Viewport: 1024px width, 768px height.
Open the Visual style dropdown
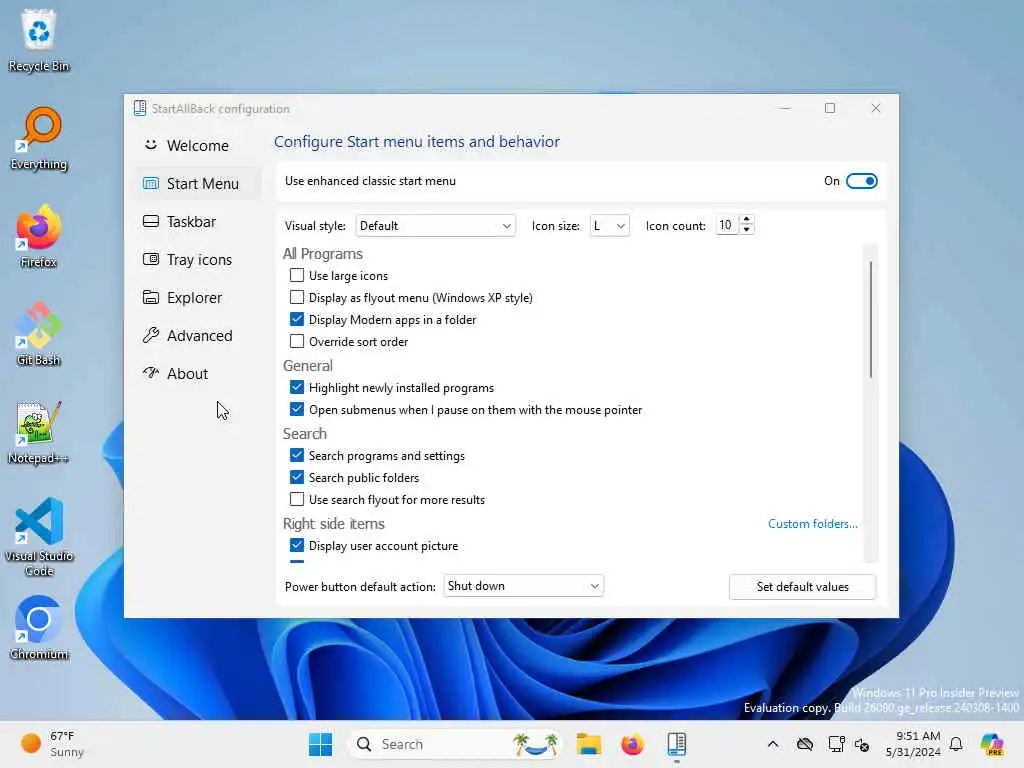tap(436, 225)
